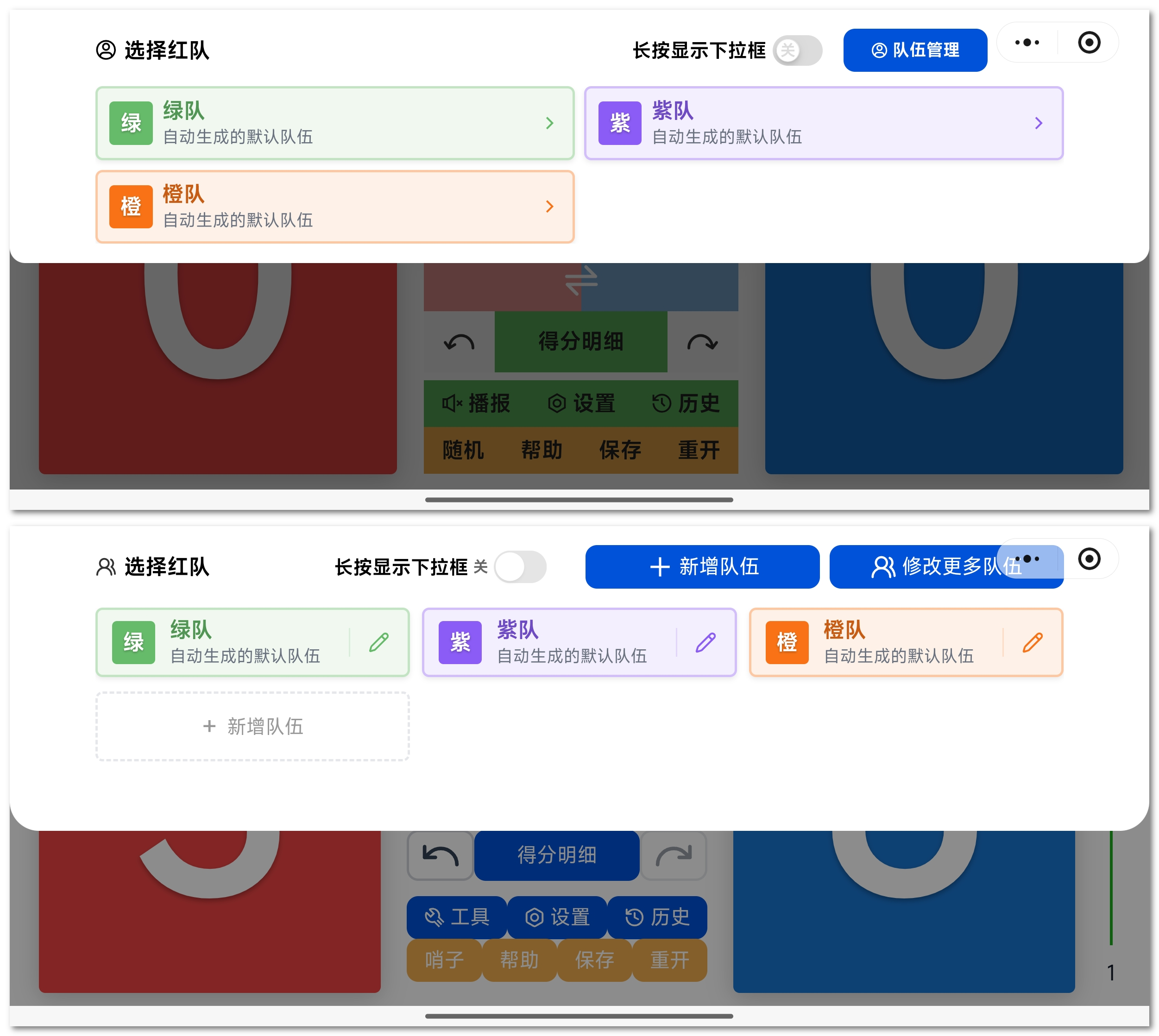The image size is (1159, 1036).
Task: Expand the 绿队 card chevron
Action: (x=549, y=123)
